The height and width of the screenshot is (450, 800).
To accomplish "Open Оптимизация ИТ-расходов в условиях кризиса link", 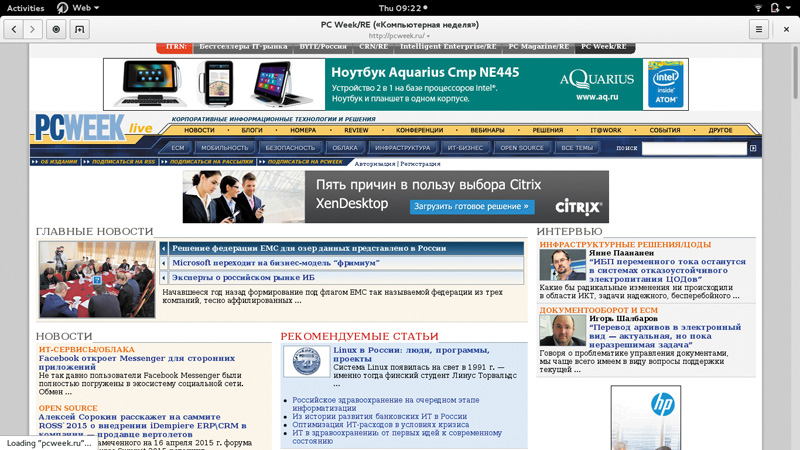I will click(381, 424).
